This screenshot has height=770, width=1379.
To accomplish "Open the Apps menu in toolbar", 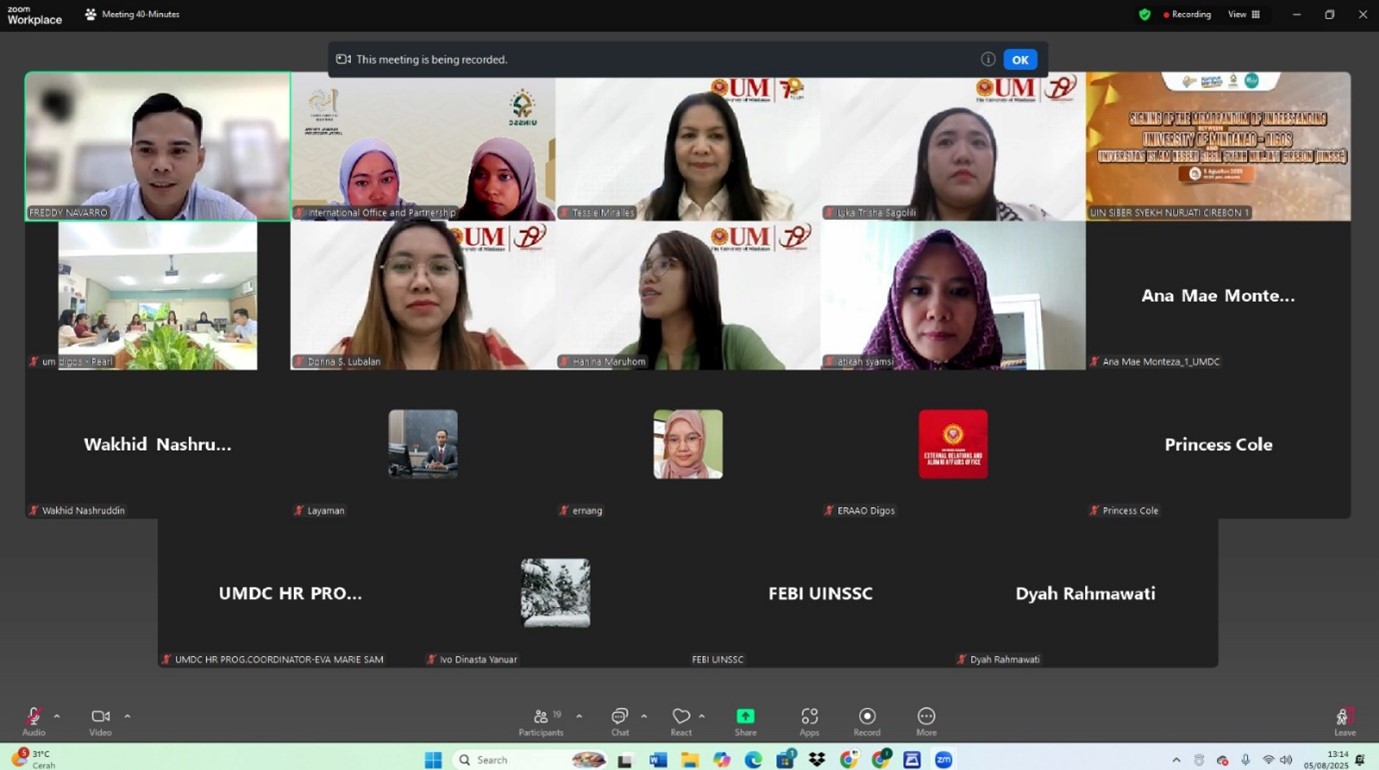I will (x=809, y=720).
